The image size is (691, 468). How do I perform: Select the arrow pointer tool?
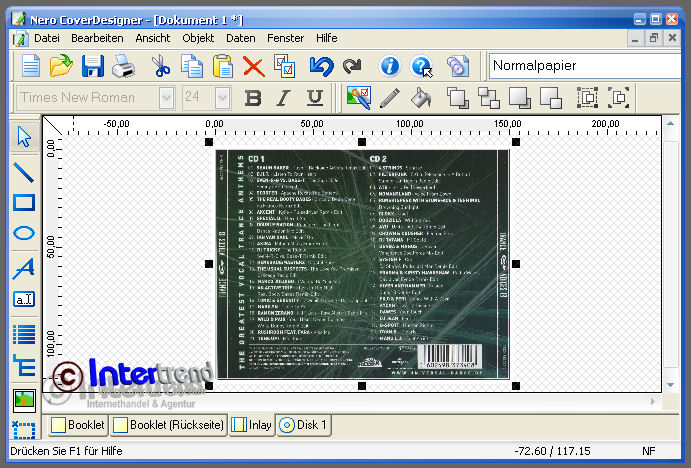pos(24,137)
